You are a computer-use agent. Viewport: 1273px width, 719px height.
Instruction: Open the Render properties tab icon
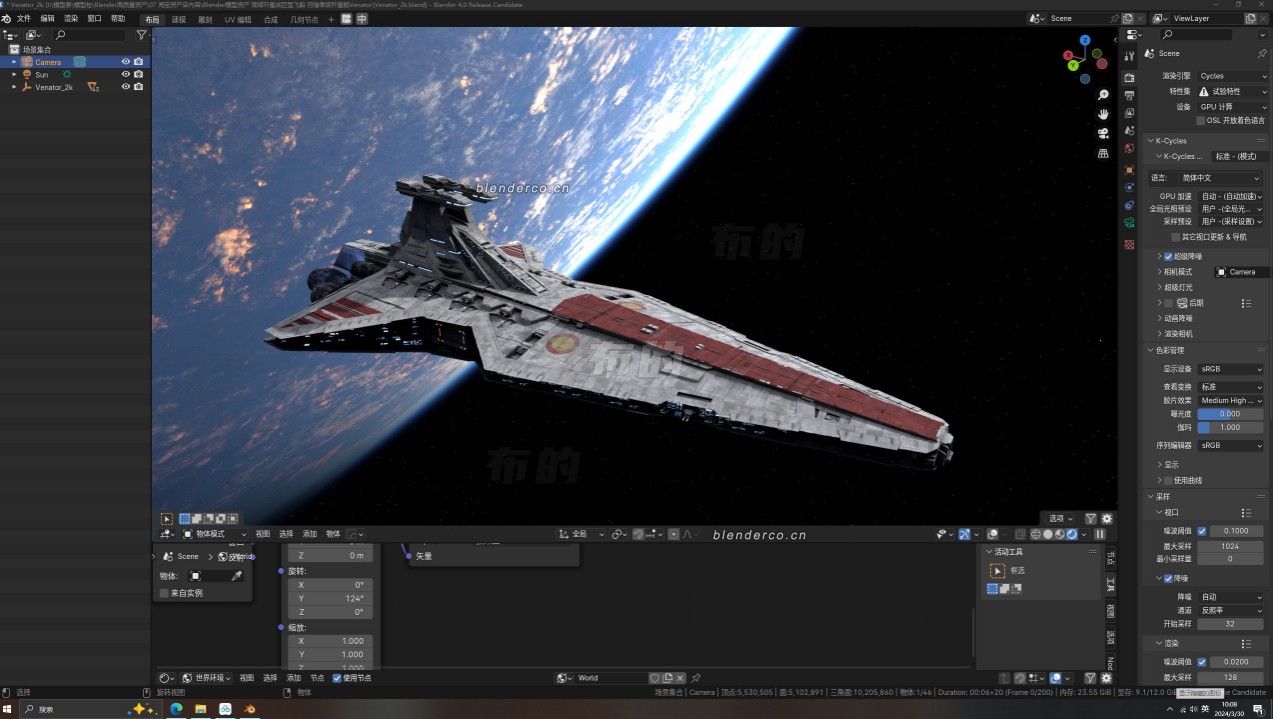tap(1129, 77)
